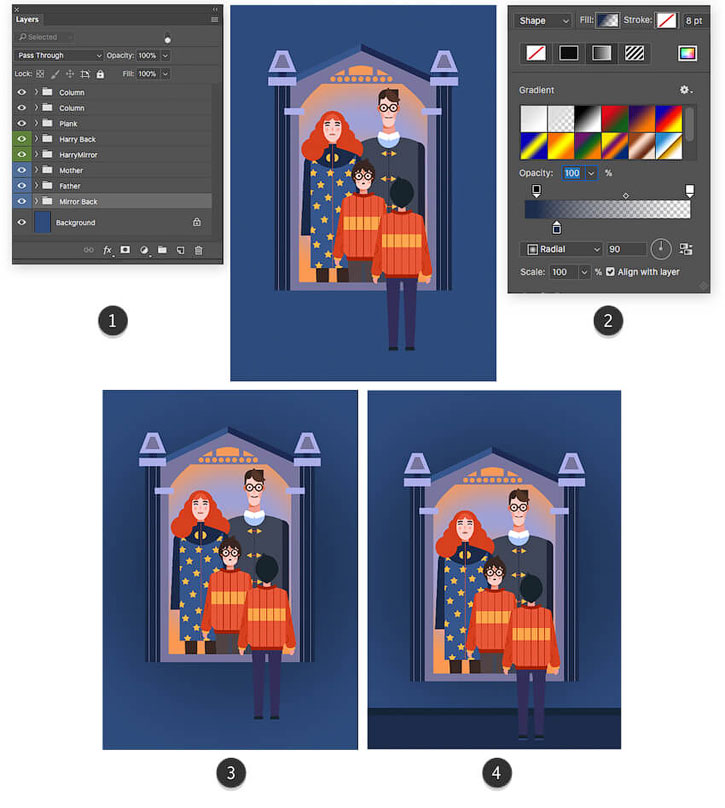Image resolution: width=725 pixels, height=808 pixels.
Task: Open the Pass Through blend mode dropdown
Action: pos(59,55)
